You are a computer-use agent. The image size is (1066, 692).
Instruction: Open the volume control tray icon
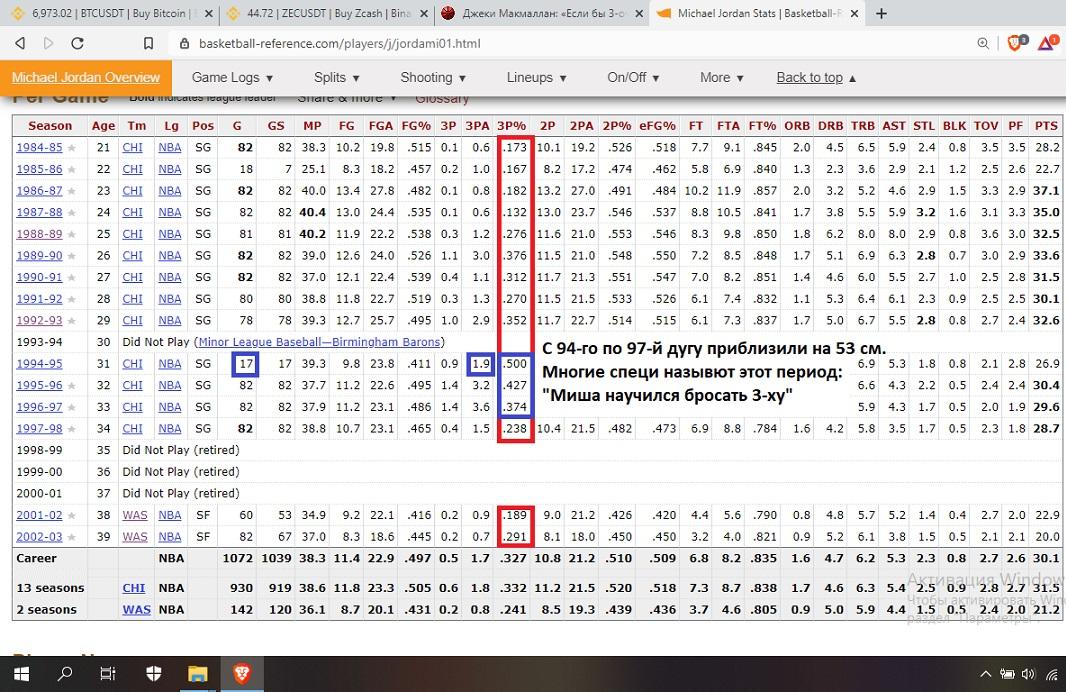point(1028,674)
